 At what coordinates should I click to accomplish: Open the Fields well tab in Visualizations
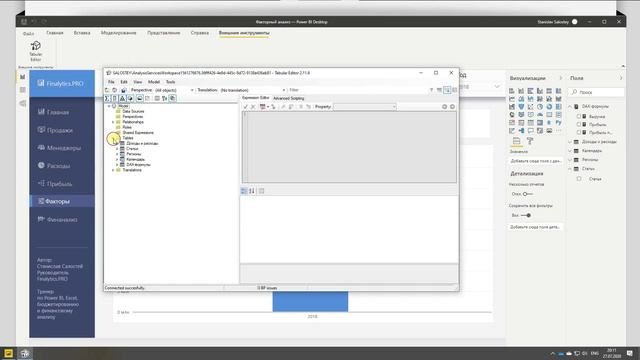click(516, 141)
